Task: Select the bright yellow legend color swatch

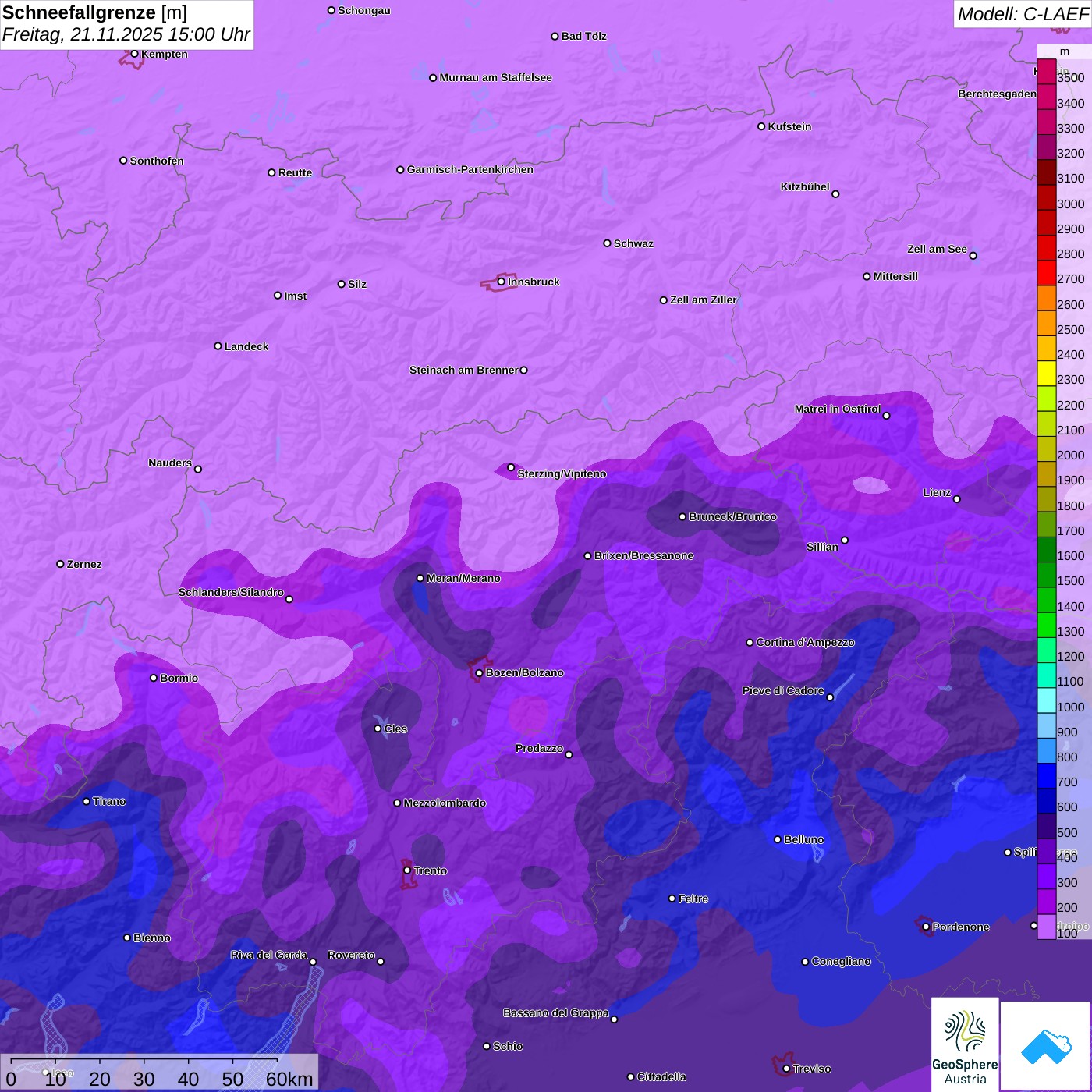Action: (x=1047, y=373)
